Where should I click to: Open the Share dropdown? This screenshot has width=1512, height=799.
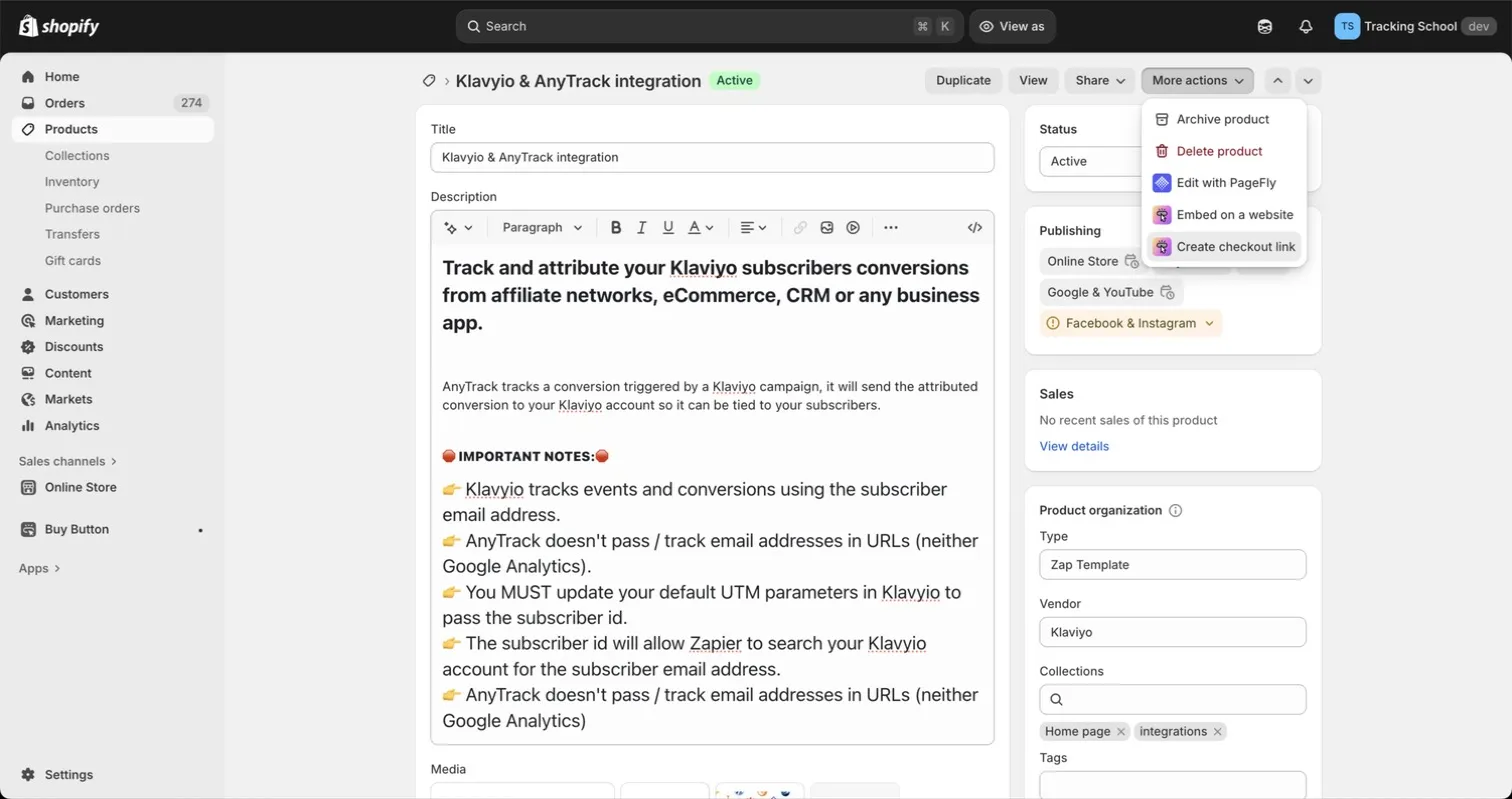tap(1099, 80)
